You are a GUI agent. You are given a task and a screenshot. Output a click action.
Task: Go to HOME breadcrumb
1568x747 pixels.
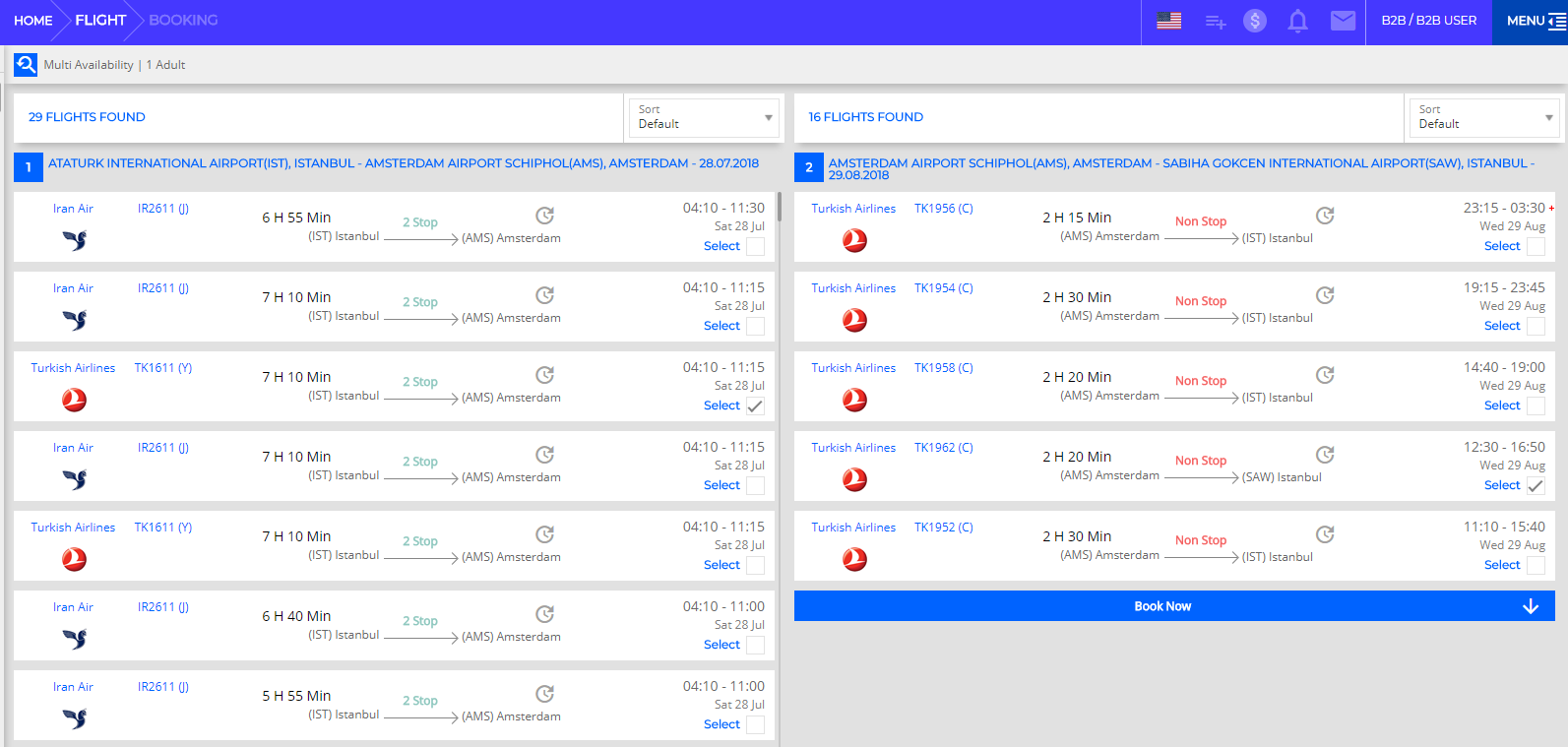point(33,21)
